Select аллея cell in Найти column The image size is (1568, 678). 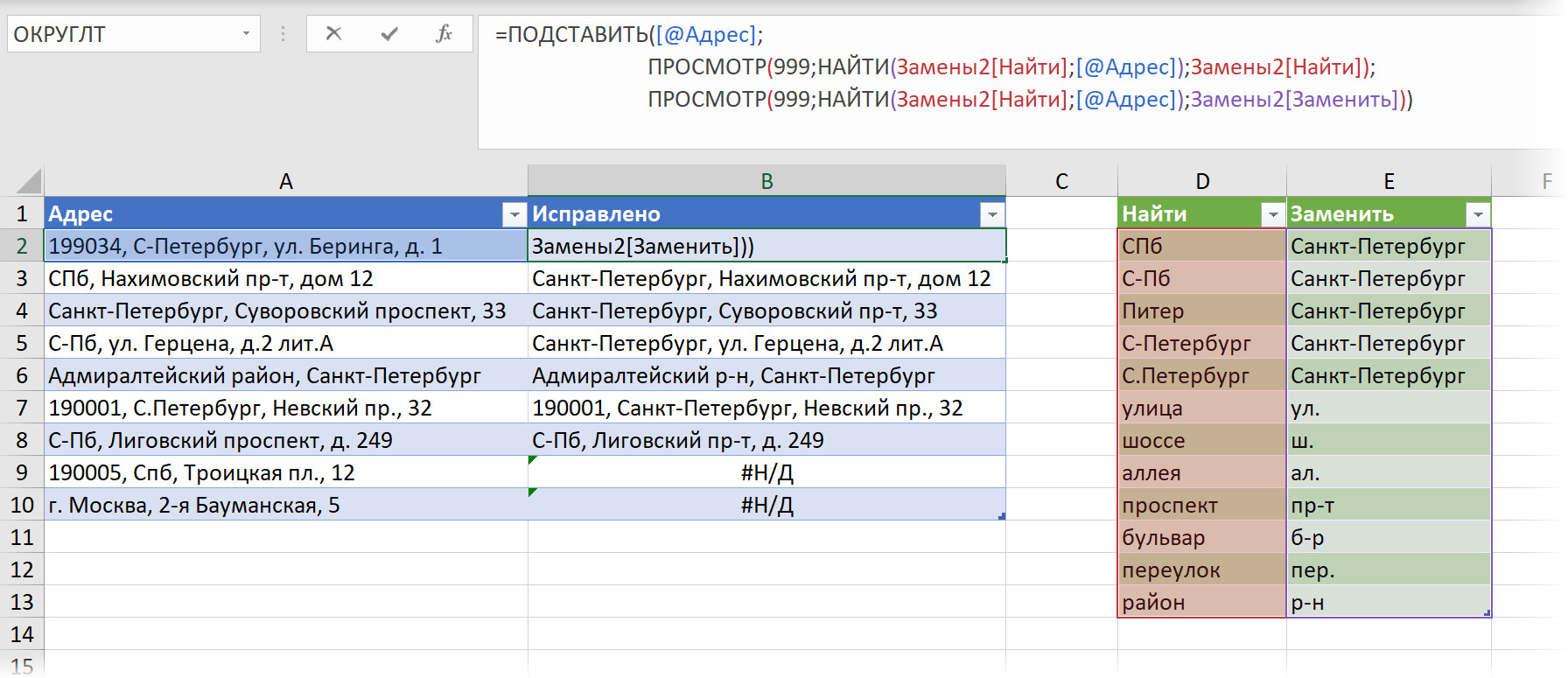coord(1202,472)
